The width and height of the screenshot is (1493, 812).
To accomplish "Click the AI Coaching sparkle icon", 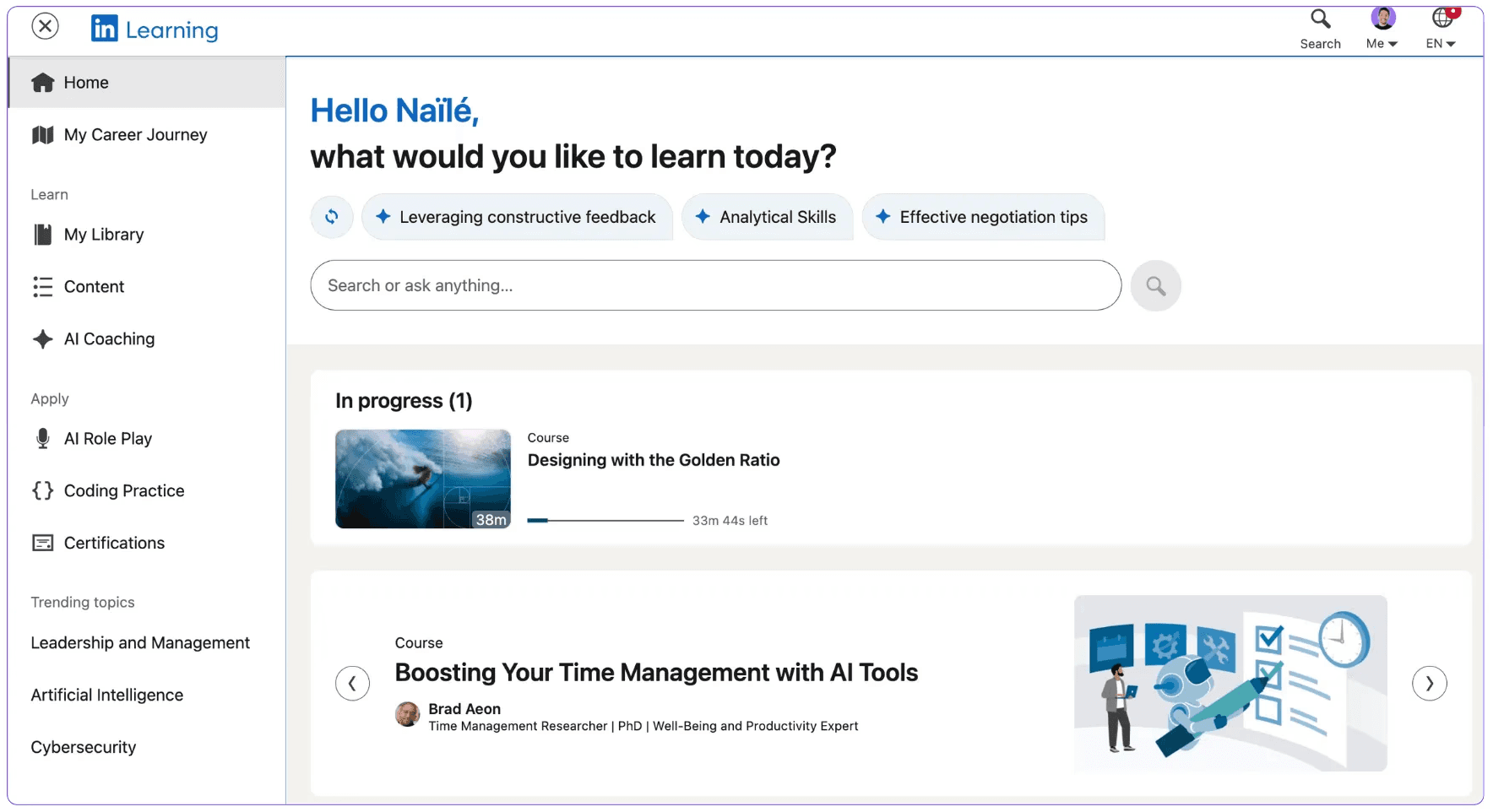I will 42,339.
